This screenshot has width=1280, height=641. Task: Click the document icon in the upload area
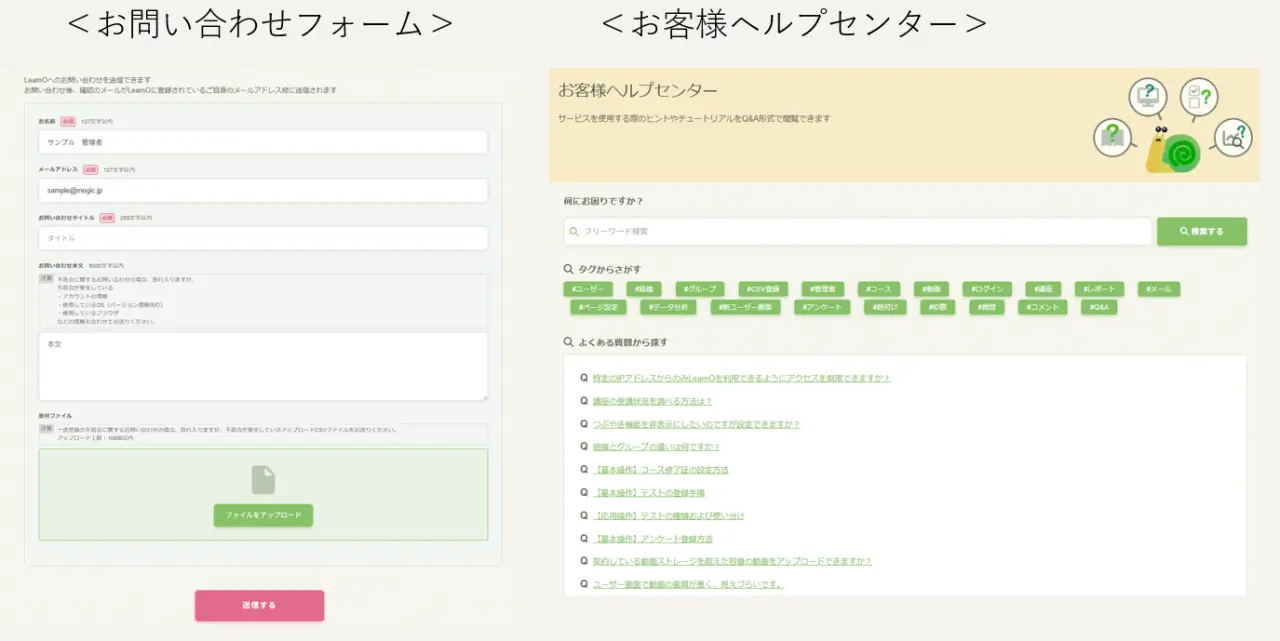[262, 480]
